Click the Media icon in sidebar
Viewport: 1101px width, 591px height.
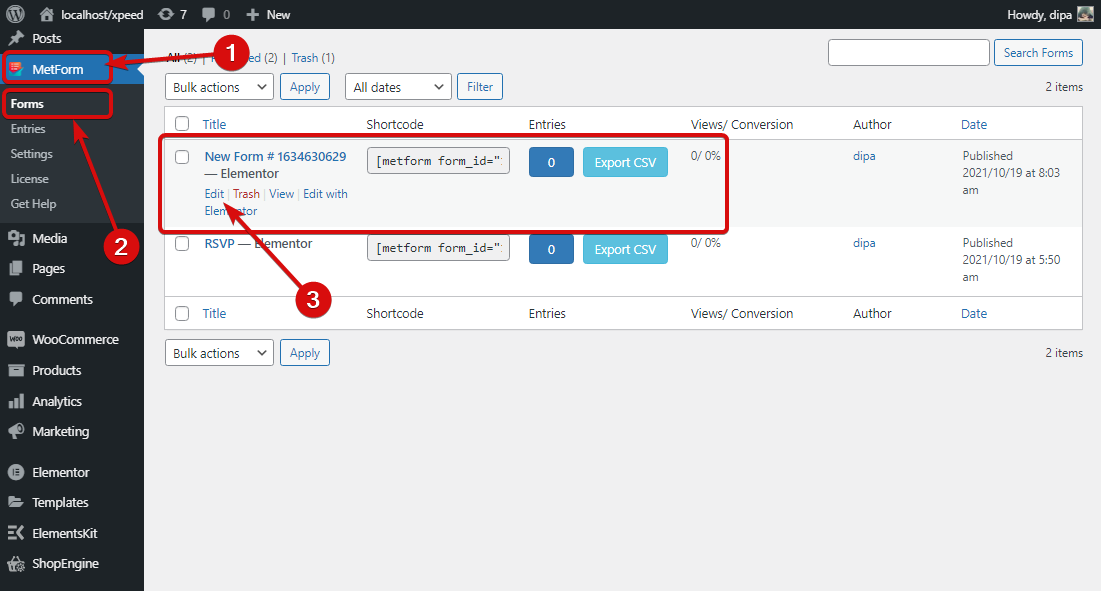(16, 239)
